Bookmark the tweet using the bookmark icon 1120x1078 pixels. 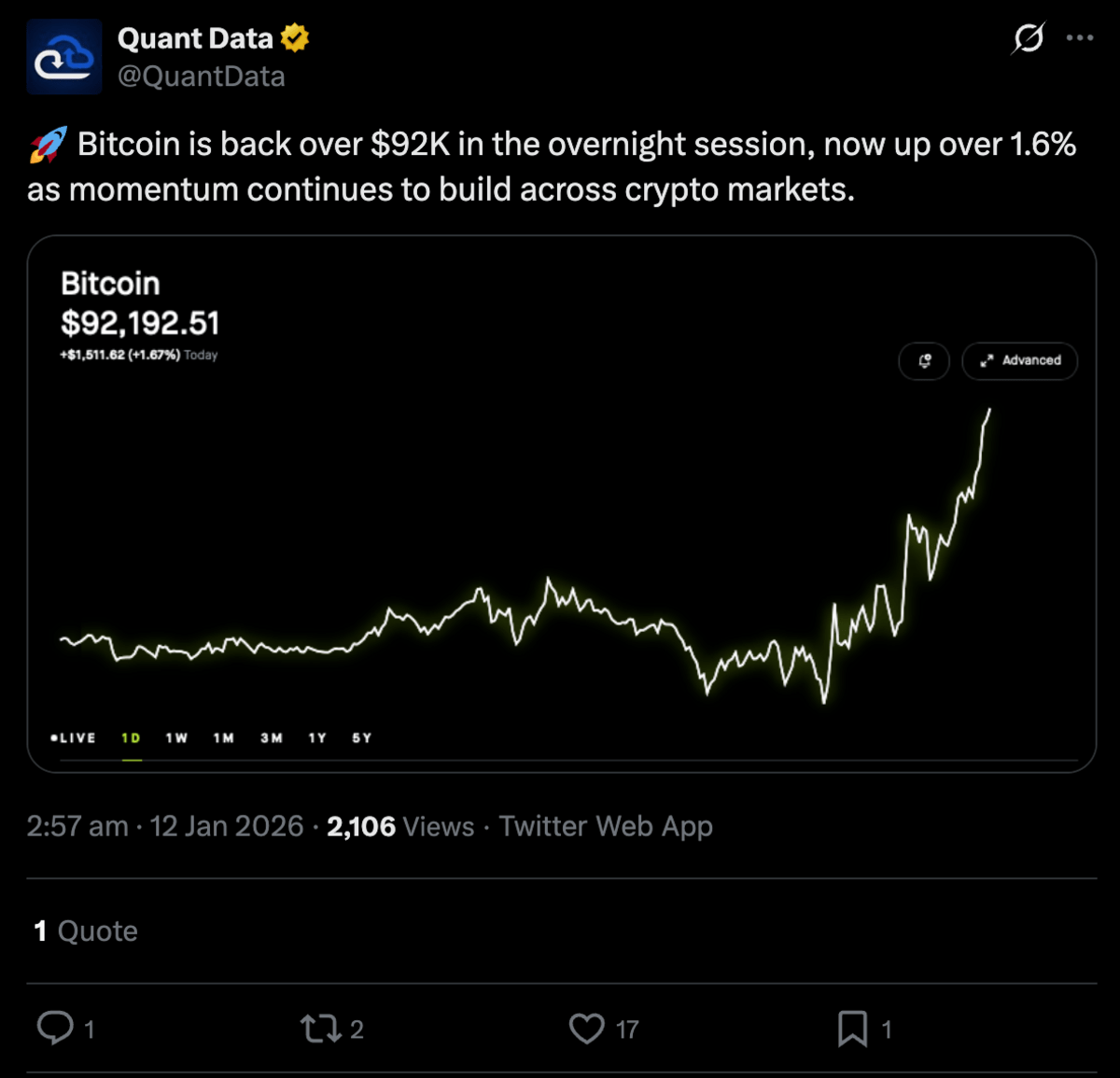tap(854, 1029)
